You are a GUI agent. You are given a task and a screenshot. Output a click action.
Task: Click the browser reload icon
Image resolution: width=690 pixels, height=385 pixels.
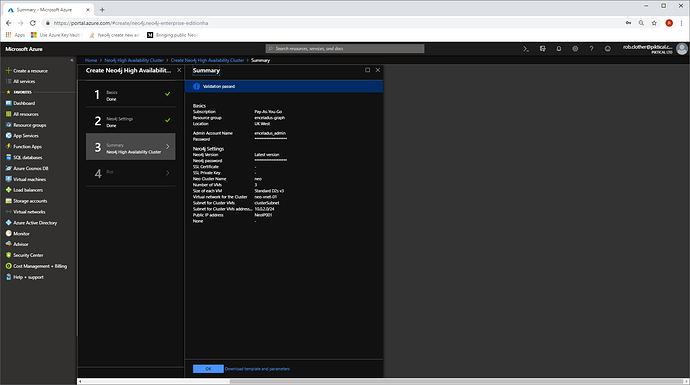coord(33,23)
